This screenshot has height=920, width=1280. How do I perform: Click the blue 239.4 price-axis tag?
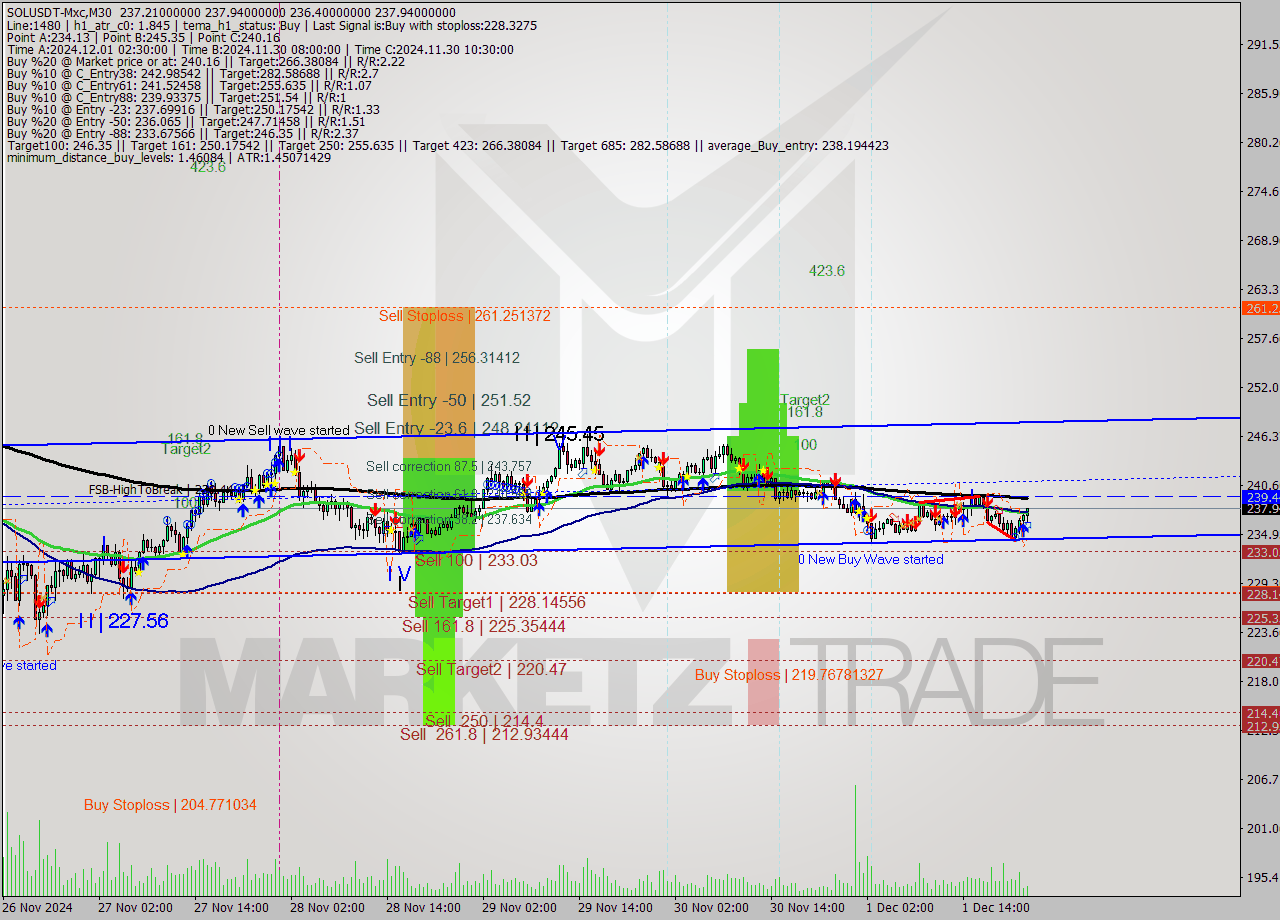tap(1260, 496)
